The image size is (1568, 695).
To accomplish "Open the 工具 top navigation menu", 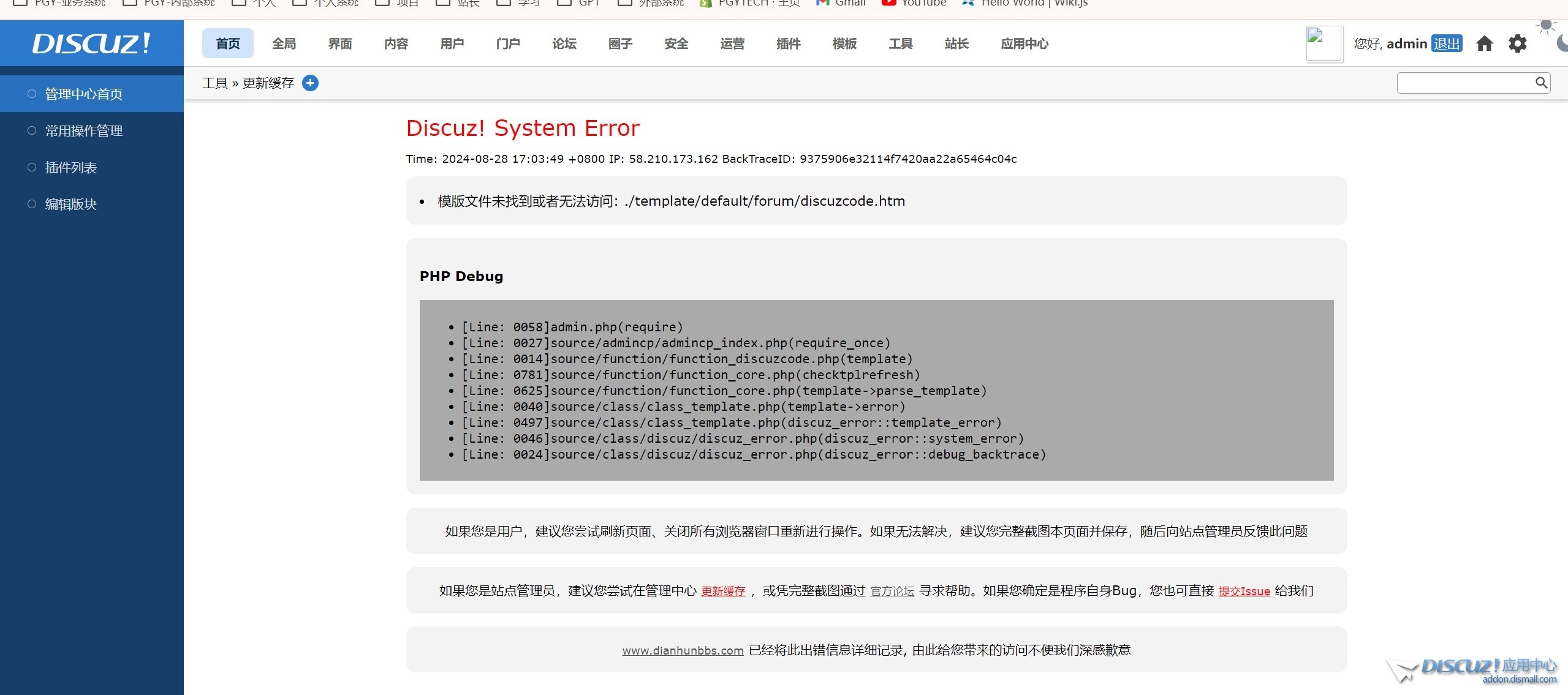I will tap(900, 43).
